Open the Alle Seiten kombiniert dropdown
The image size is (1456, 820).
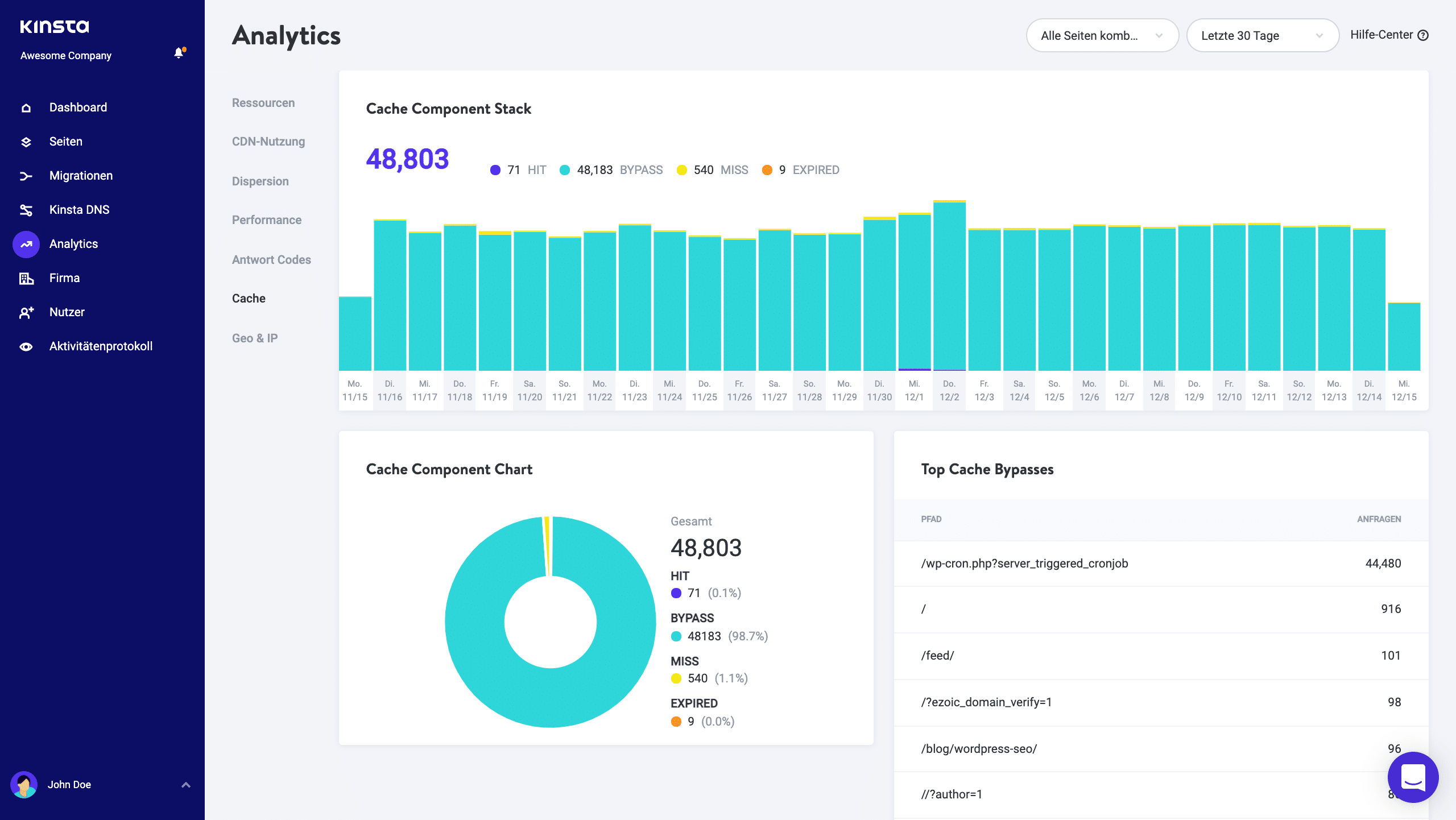[x=1102, y=35]
